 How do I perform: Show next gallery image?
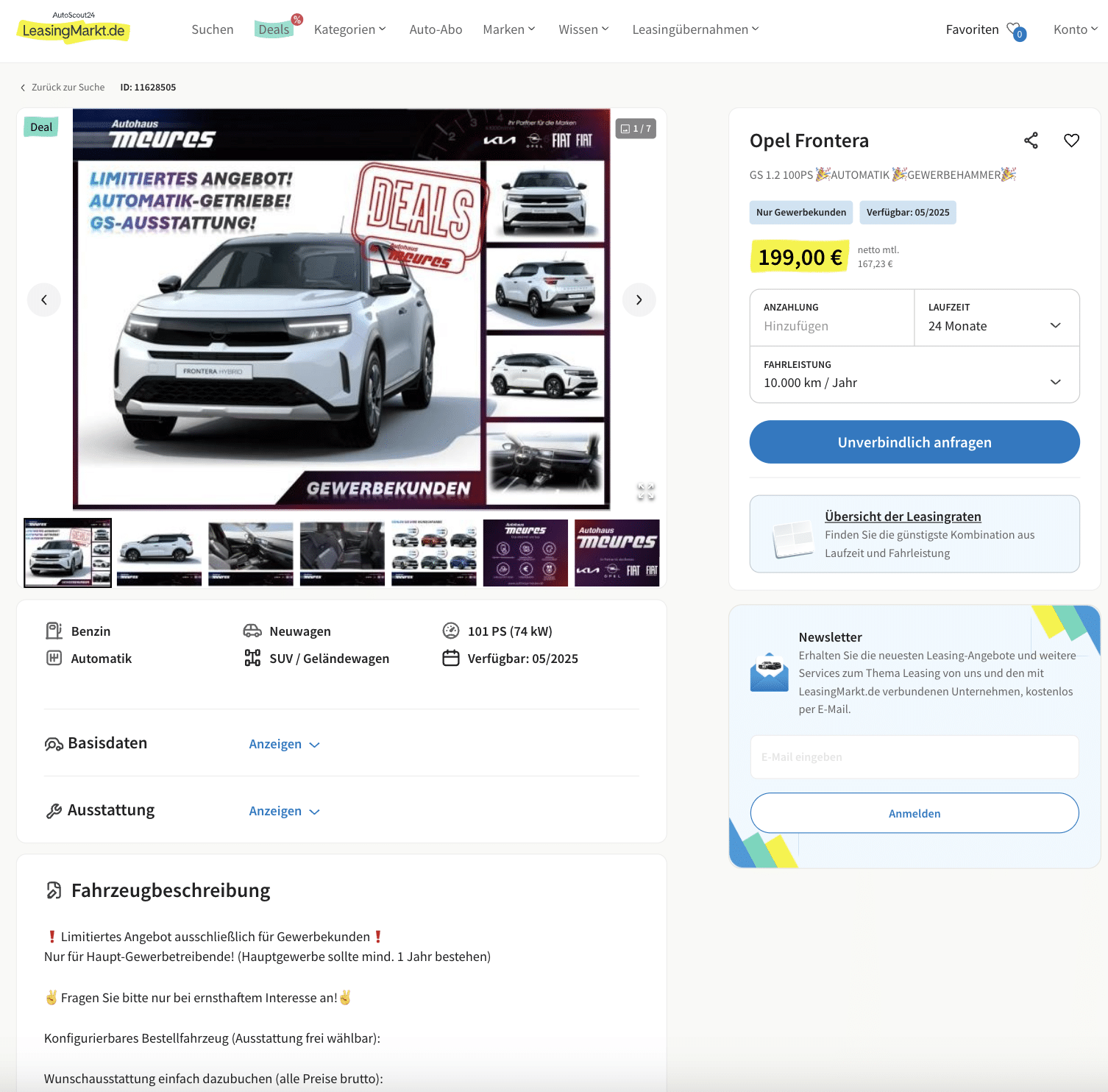tap(639, 299)
